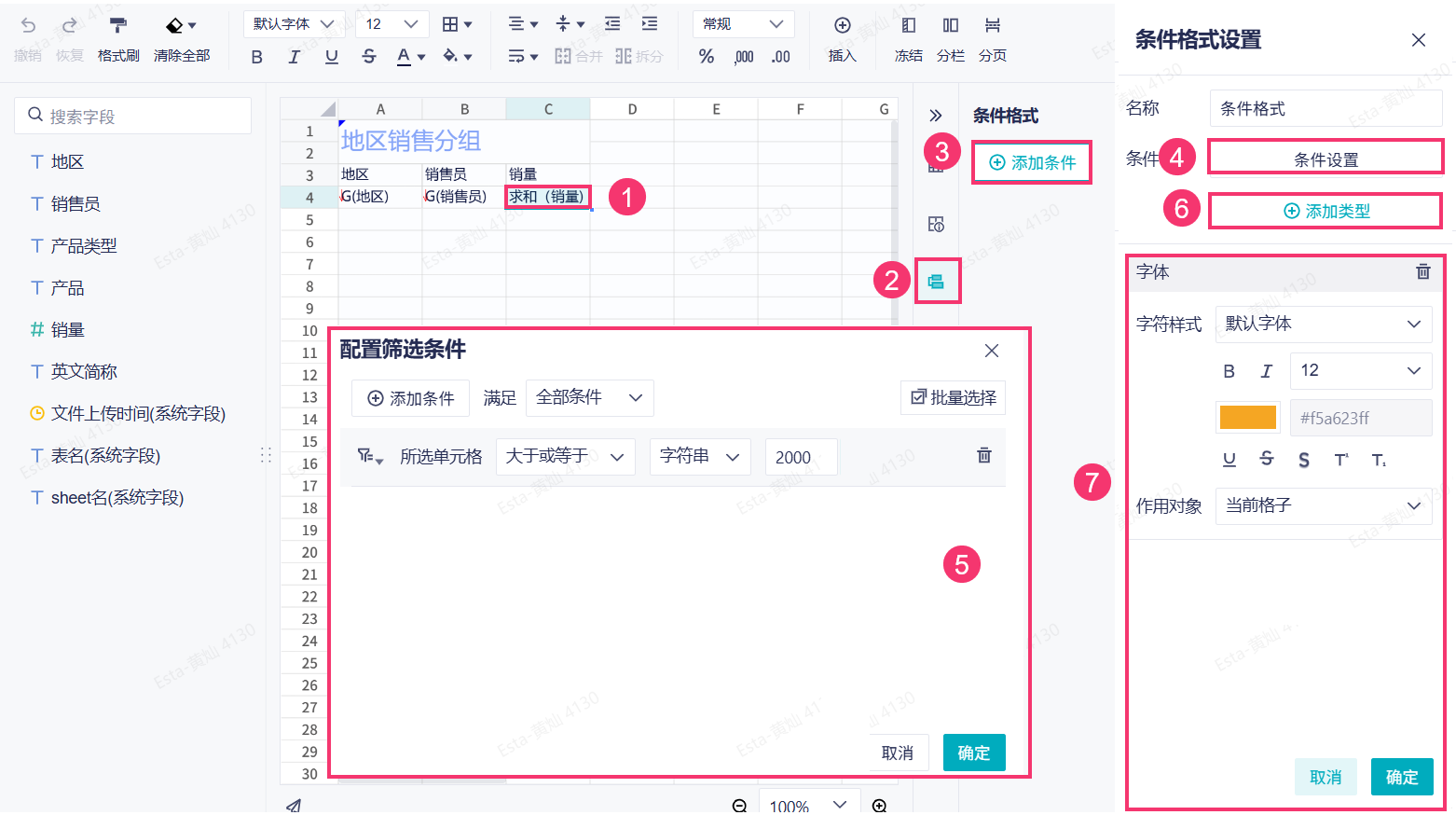This screenshot has width=1456, height=815.
Task: Activate the format painter (格式刷)
Action: 118,25
